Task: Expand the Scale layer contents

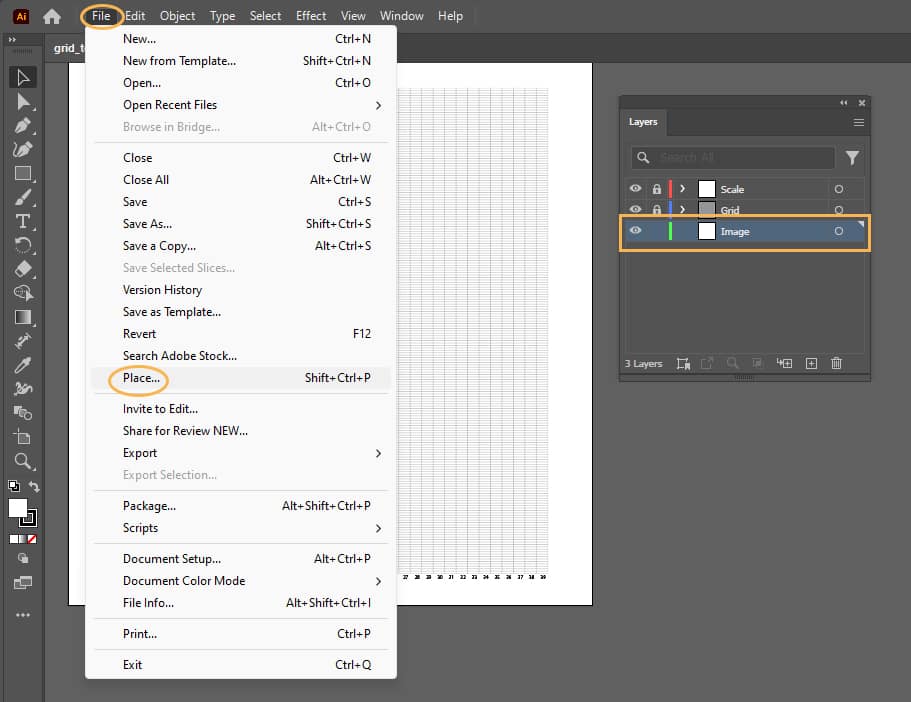Action: click(683, 188)
